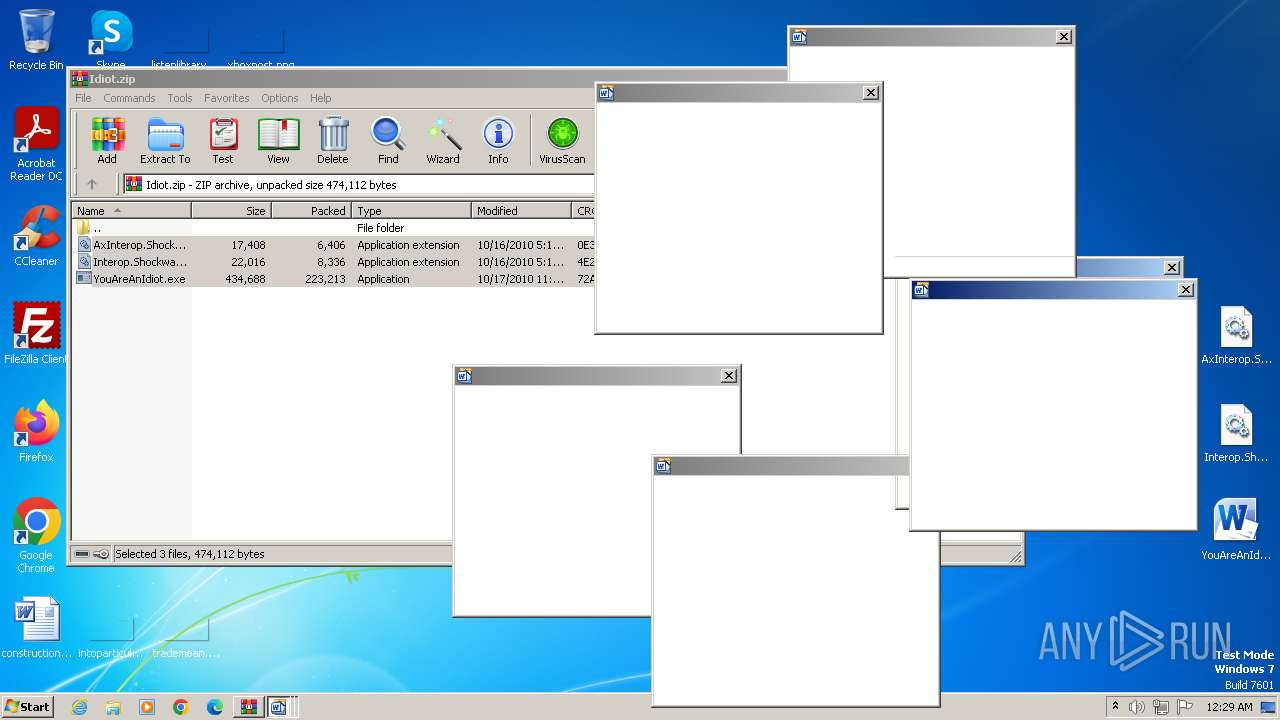Click the Start button
Screen dimensions: 1280x720
coord(28,706)
